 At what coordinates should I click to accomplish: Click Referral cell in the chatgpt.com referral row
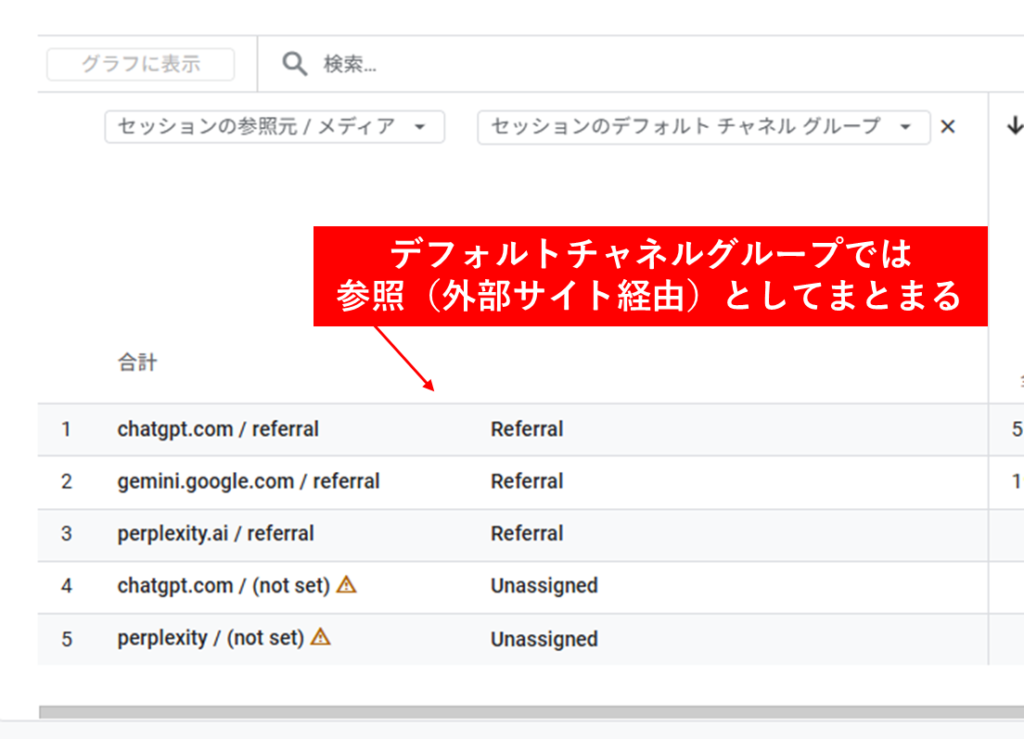tap(527, 429)
